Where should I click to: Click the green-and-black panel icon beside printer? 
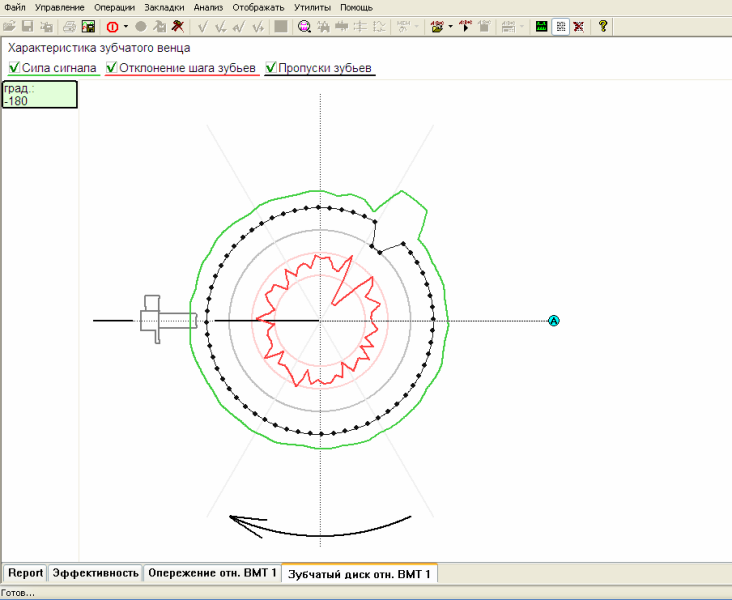88,26
